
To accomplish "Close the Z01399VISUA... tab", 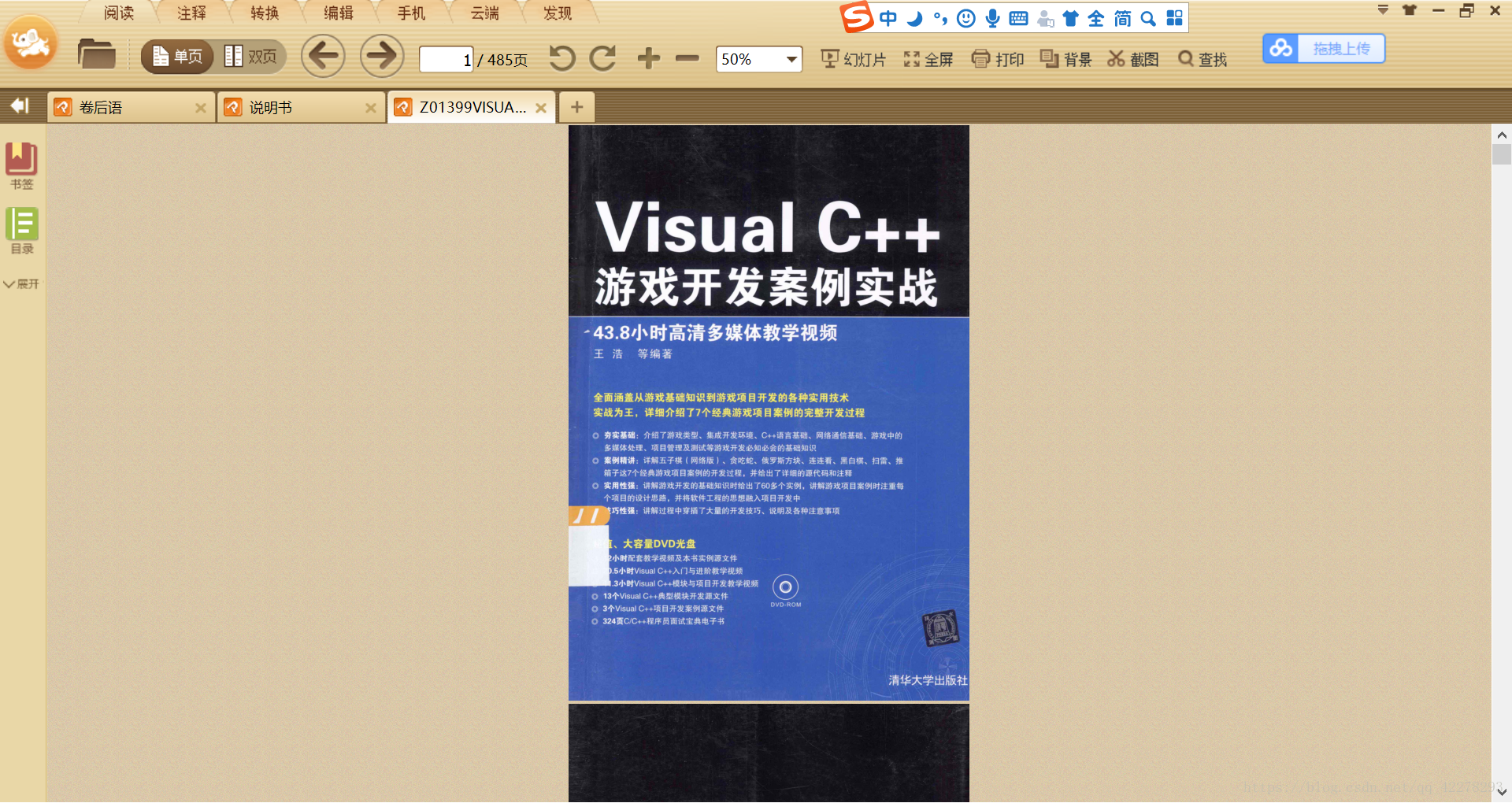I will 541,109.
